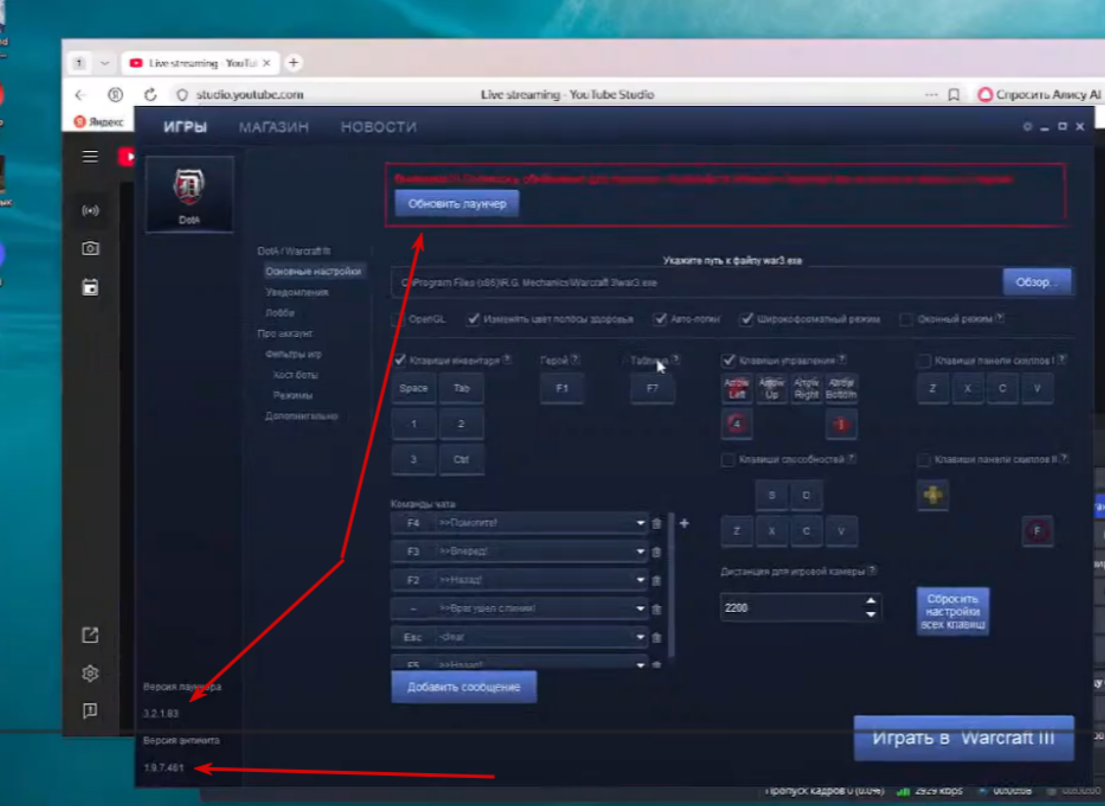Click the red-circled F key

click(1037, 531)
